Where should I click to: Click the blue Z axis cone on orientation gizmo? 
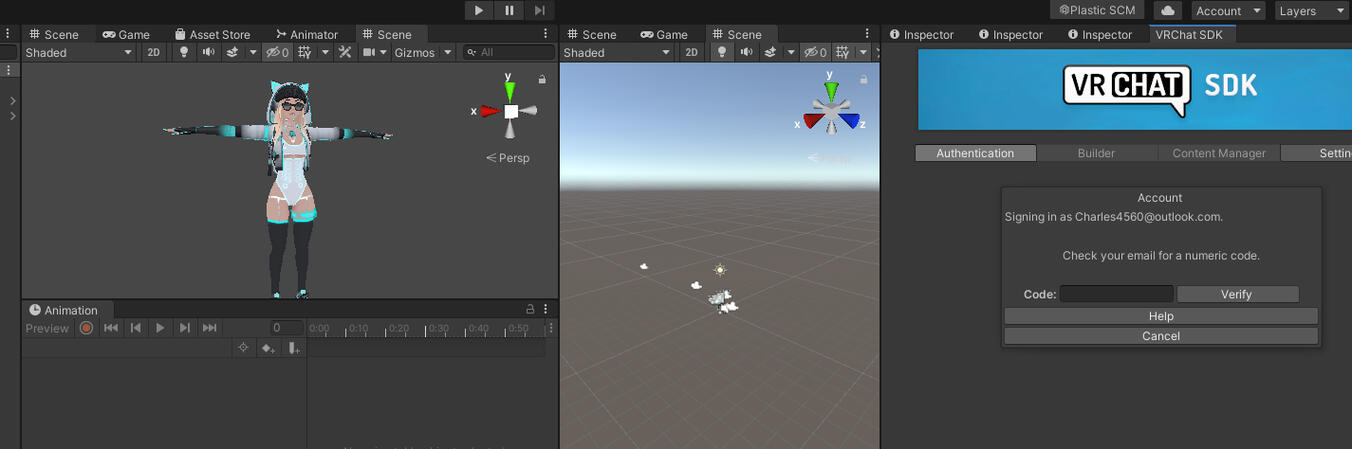coord(851,121)
